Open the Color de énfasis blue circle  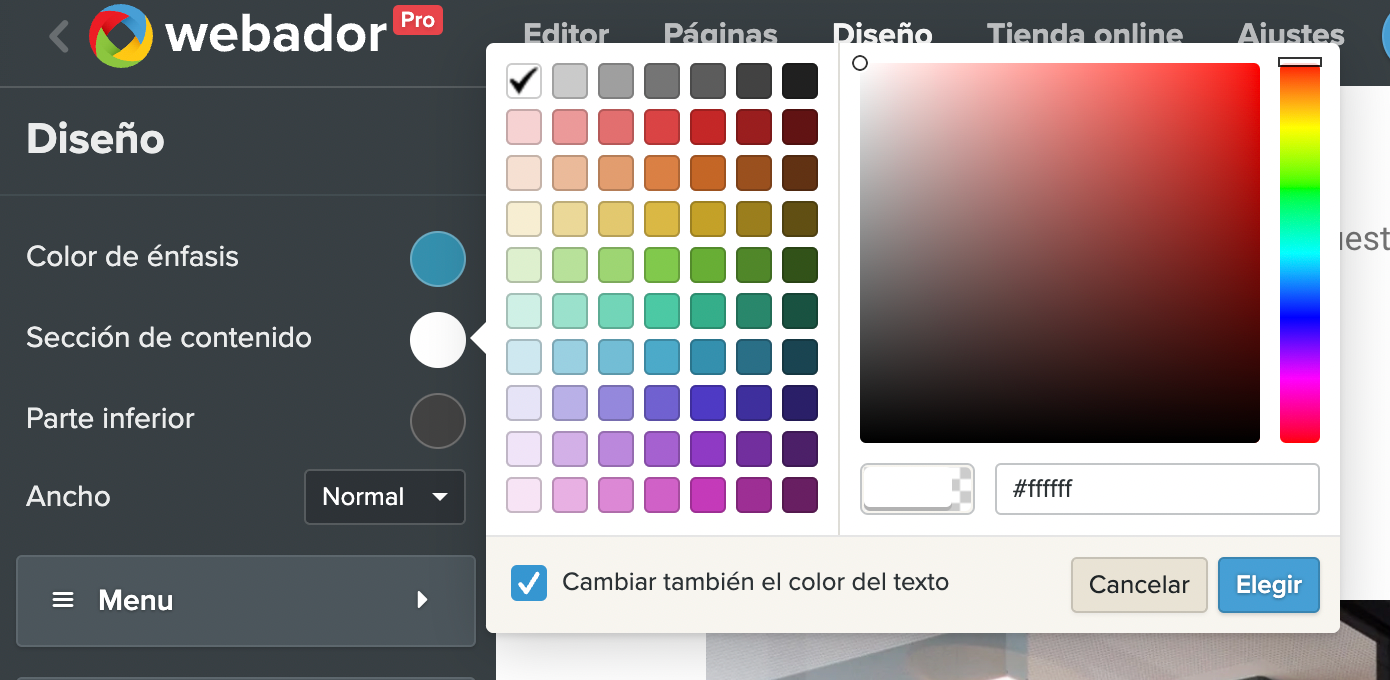437,259
